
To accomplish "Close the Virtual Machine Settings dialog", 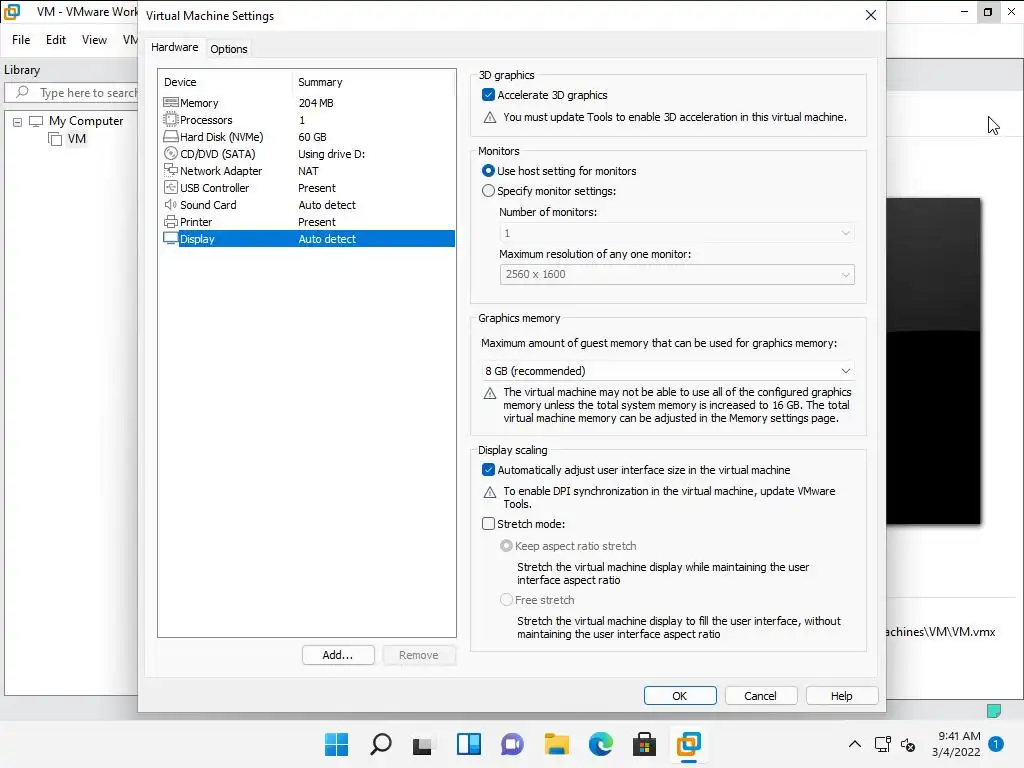I will pyautogui.click(x=871, y=15).
